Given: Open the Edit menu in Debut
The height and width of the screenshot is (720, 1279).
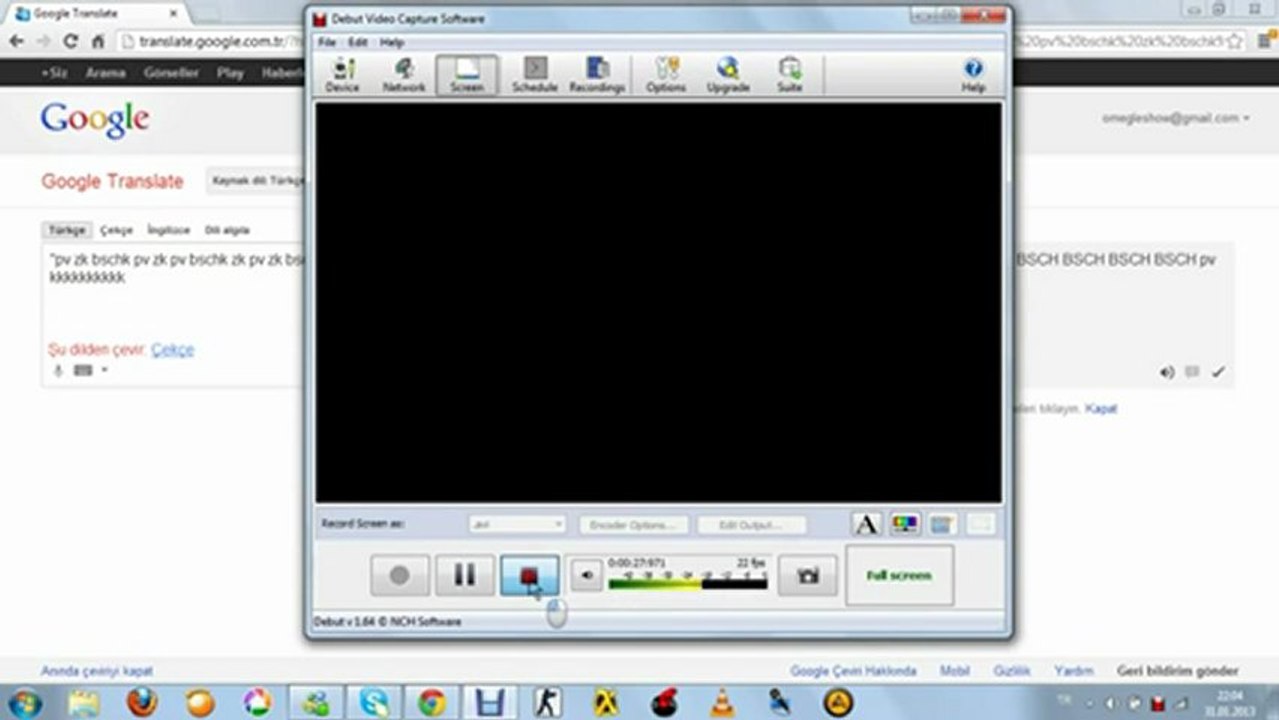Looking at the screenshot, I should click(358, 43).
